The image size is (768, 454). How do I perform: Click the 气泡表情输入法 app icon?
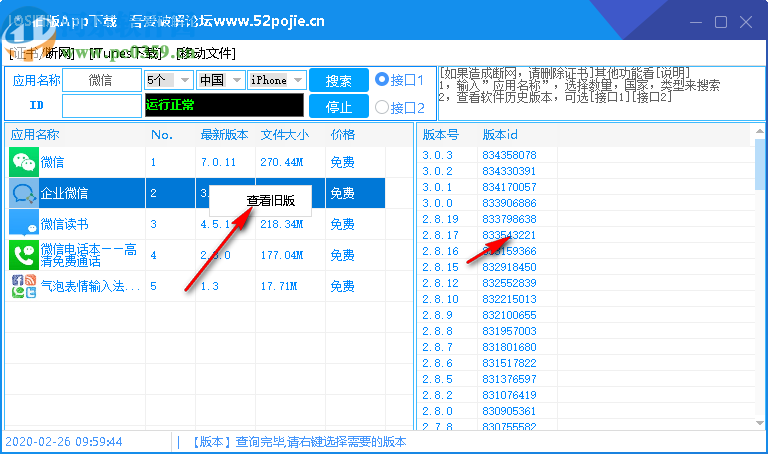click(24, 286)
